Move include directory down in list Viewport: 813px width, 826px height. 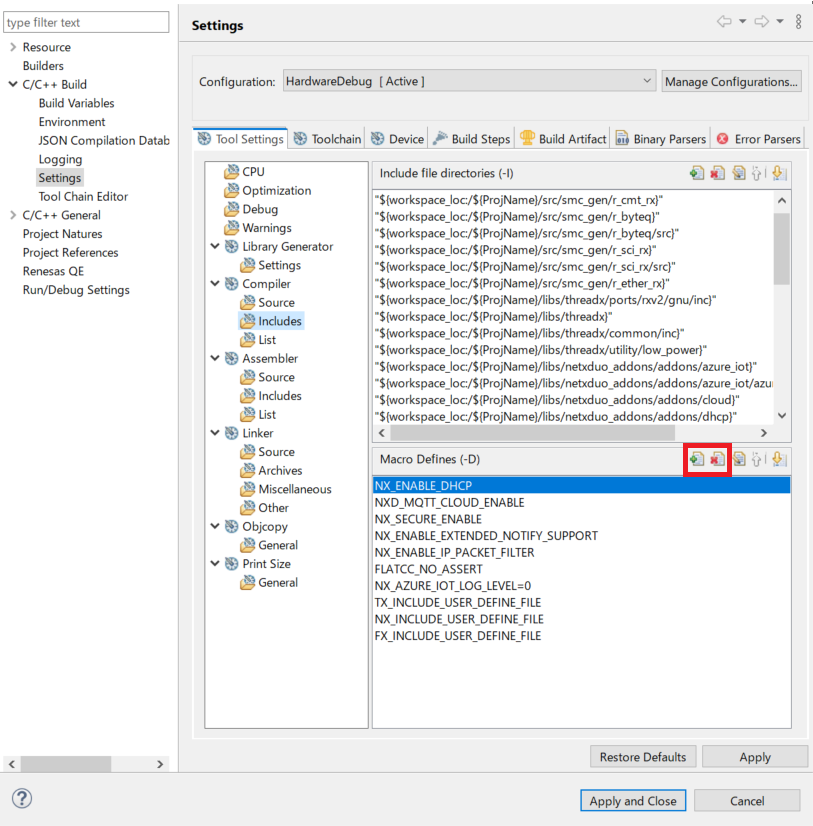tap(779, 174)
